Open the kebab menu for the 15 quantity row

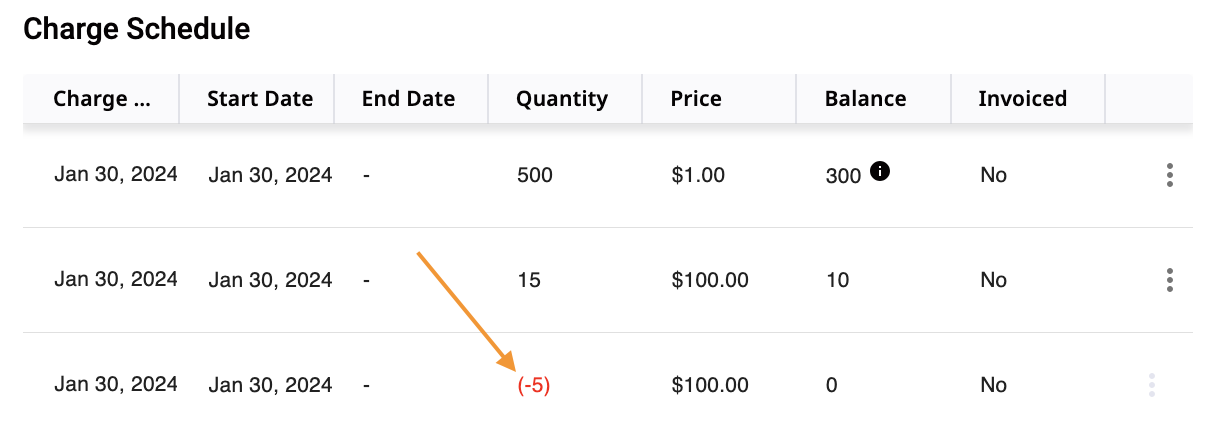1169,280
